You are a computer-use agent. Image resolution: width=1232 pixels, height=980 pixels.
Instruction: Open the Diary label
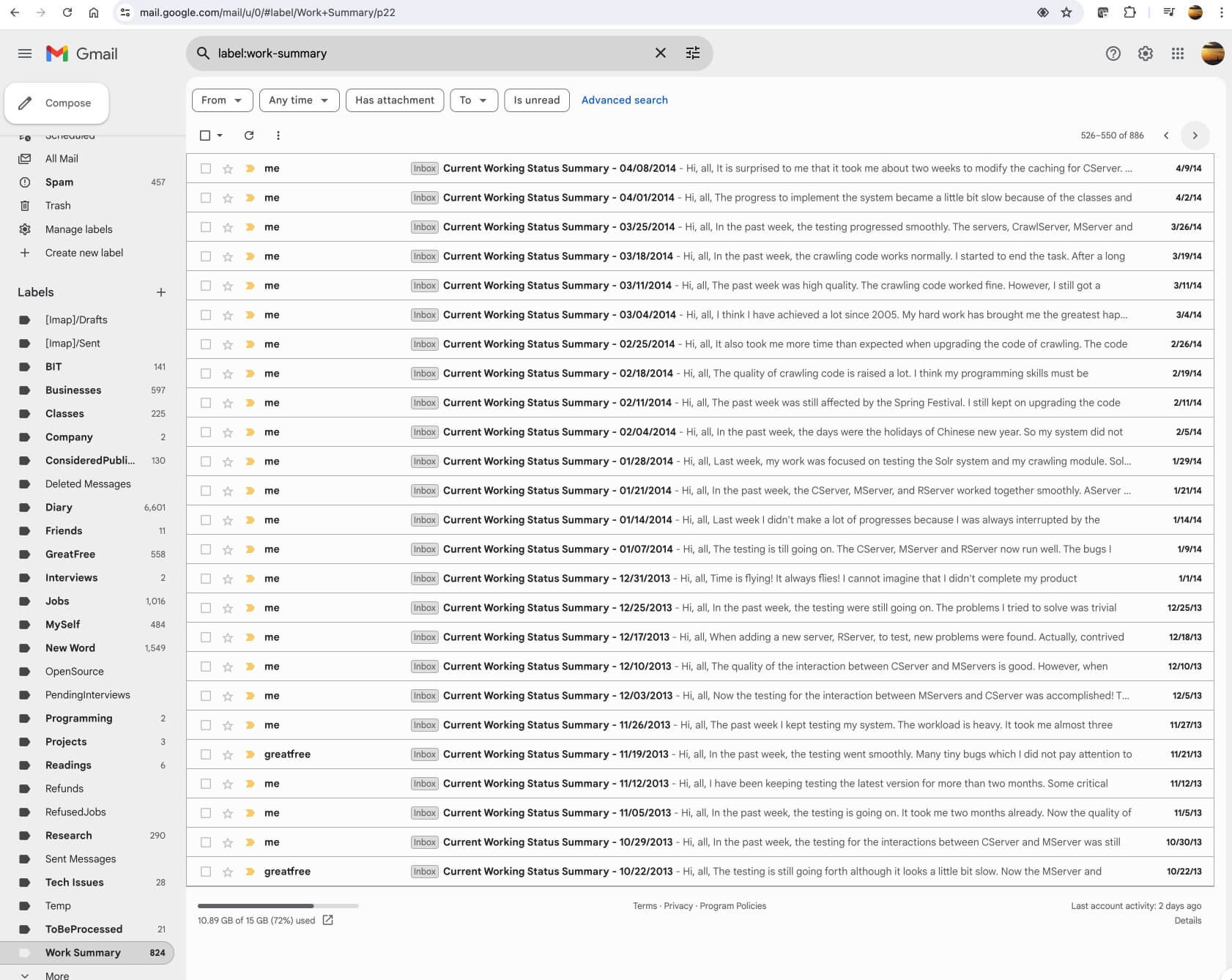pos(87,507)
